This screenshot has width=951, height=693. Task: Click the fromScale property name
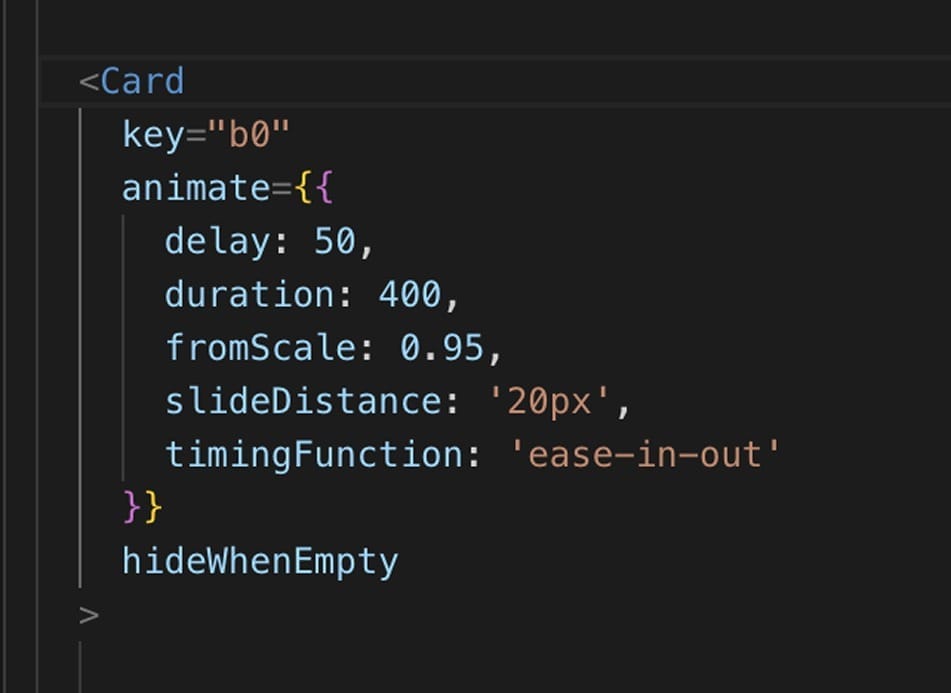point(260,348)
